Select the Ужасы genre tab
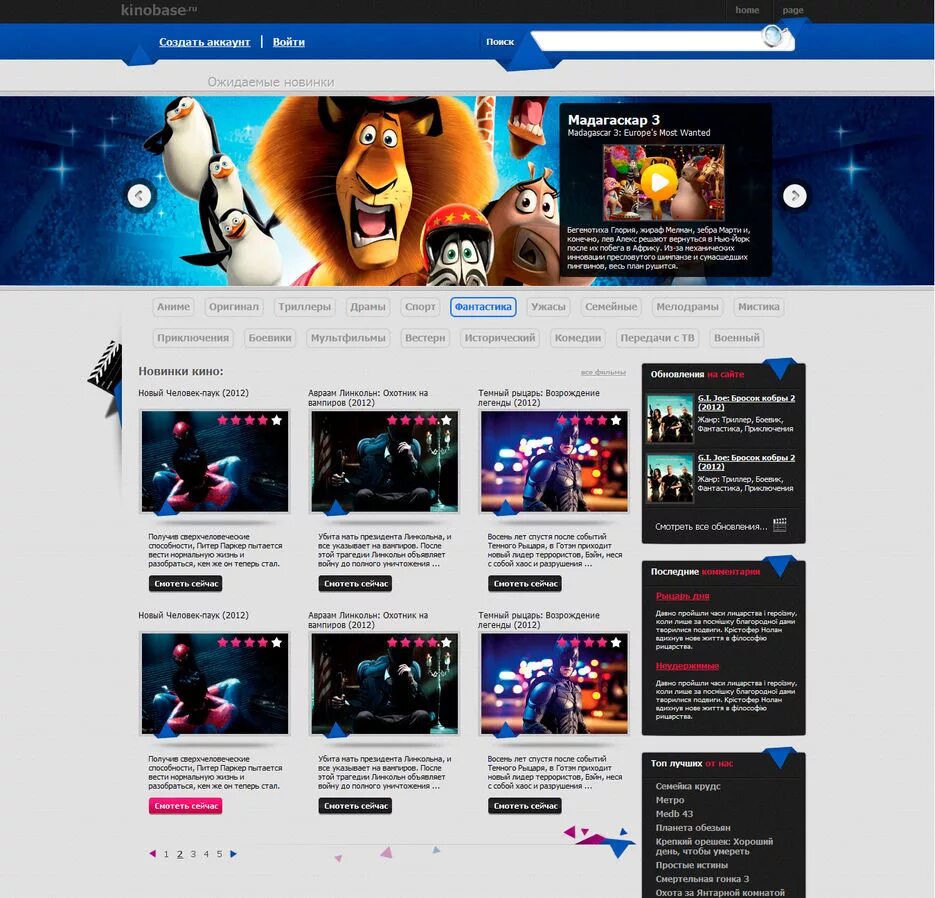935x898 pixels. 548,306
